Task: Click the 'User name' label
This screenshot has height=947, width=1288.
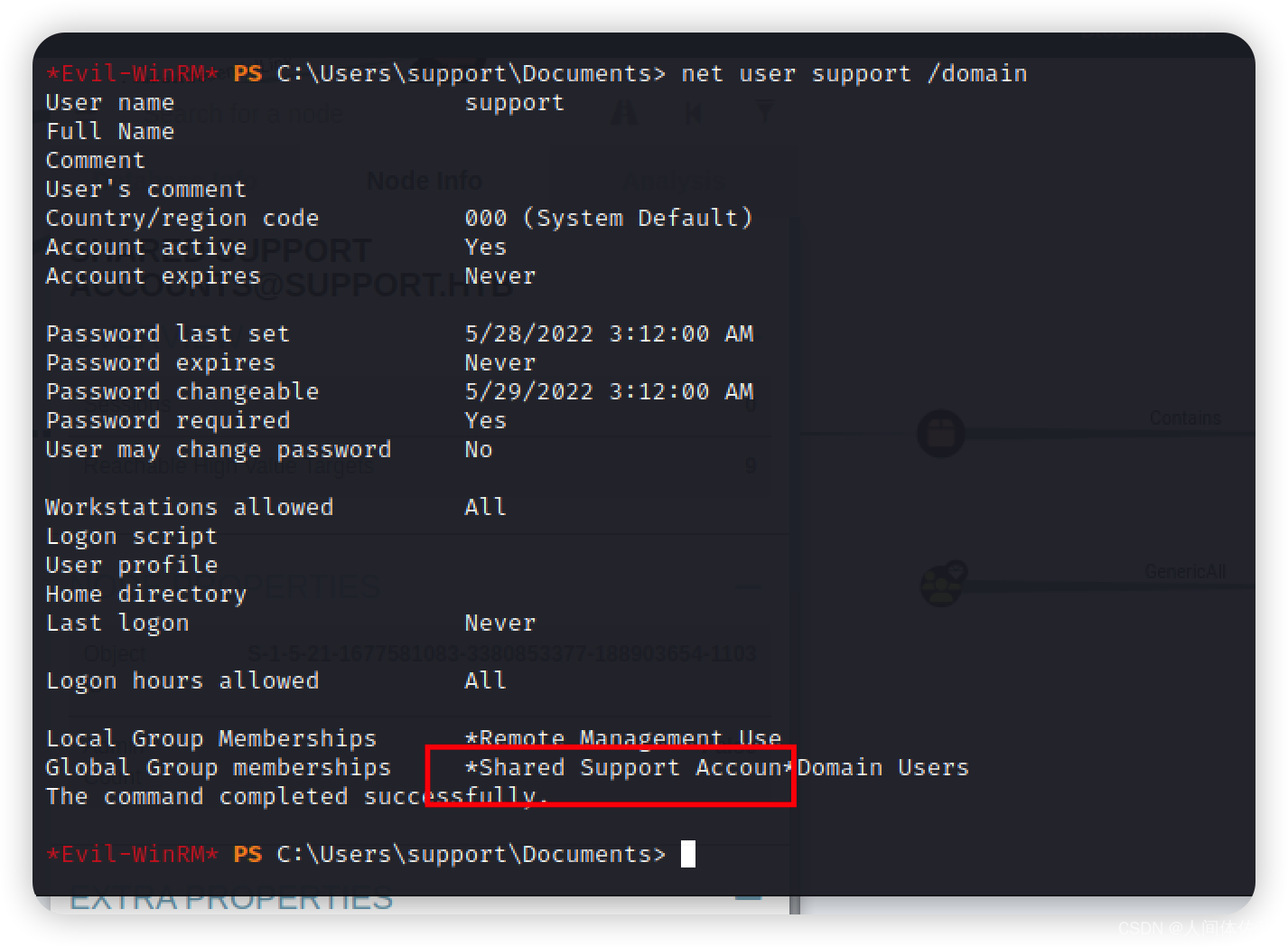Action: pyautogui.click(x=110, y=102)
